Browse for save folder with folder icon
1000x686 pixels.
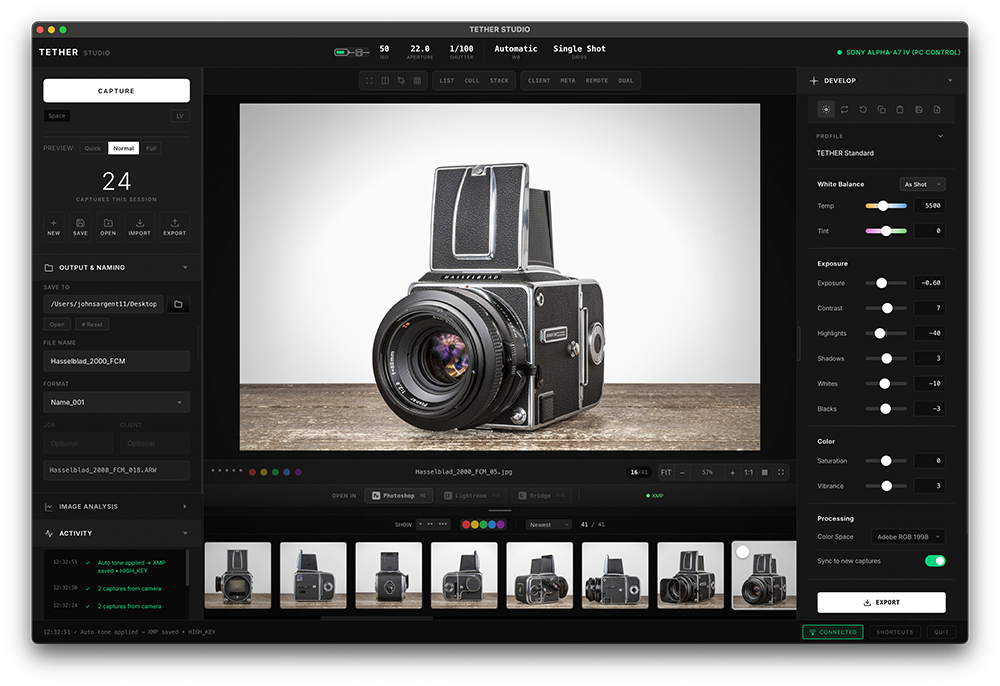pos(179,304)
